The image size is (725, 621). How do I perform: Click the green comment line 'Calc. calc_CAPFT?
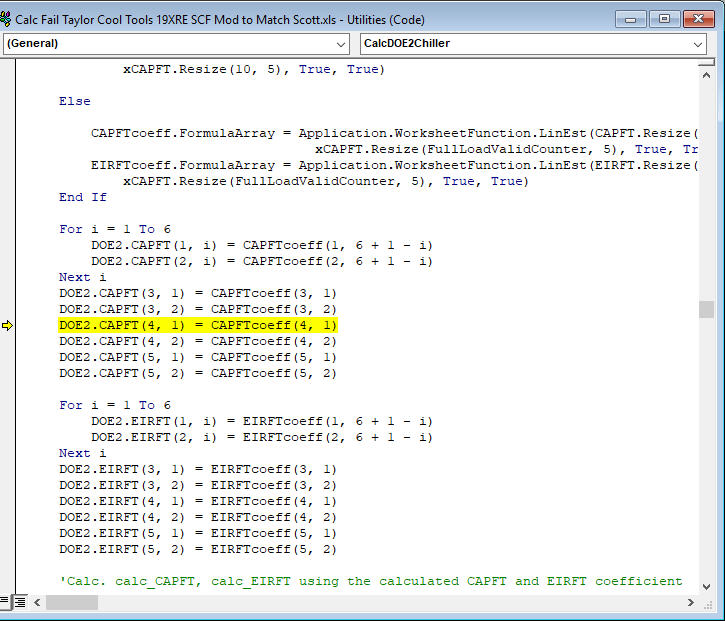coord(371,582)
